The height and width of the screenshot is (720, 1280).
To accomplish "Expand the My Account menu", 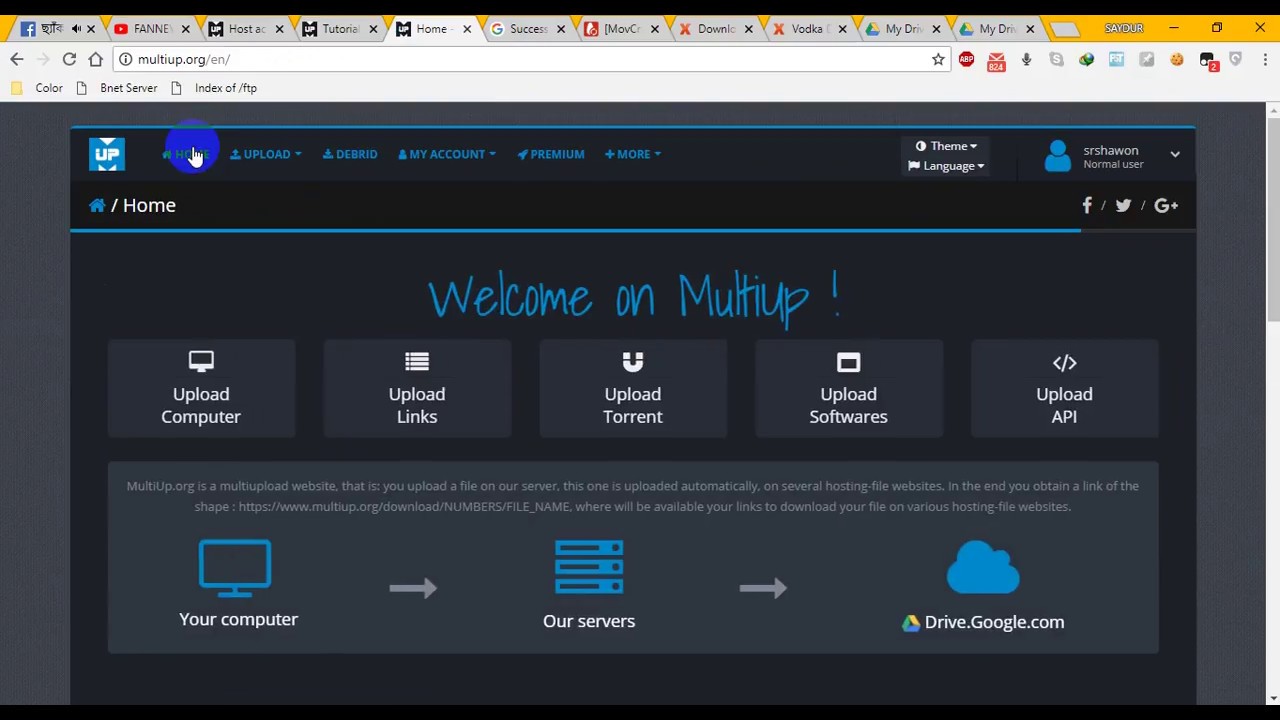I will click(x=447, y=154).
